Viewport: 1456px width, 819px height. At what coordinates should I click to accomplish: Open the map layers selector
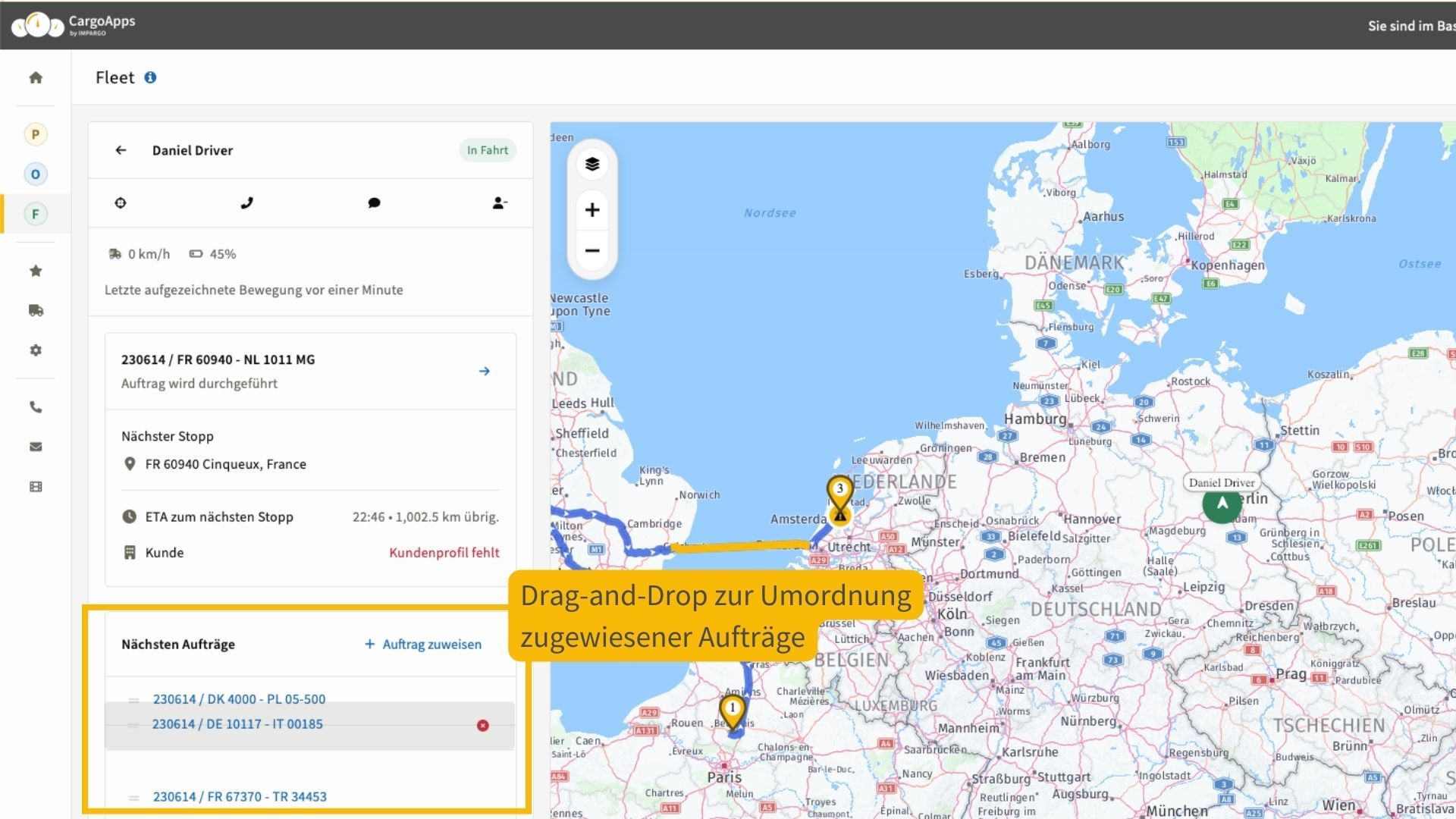[592, 164]
